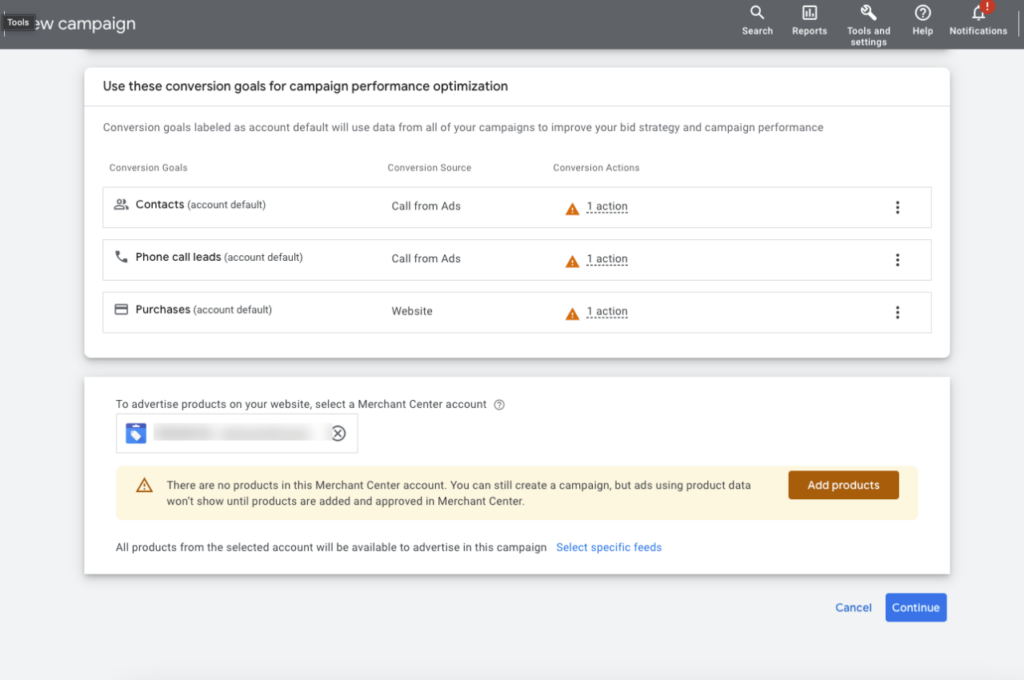Open three-dot menu for Purchases goal
The image size is (1024, 680).
coord(897,312)
